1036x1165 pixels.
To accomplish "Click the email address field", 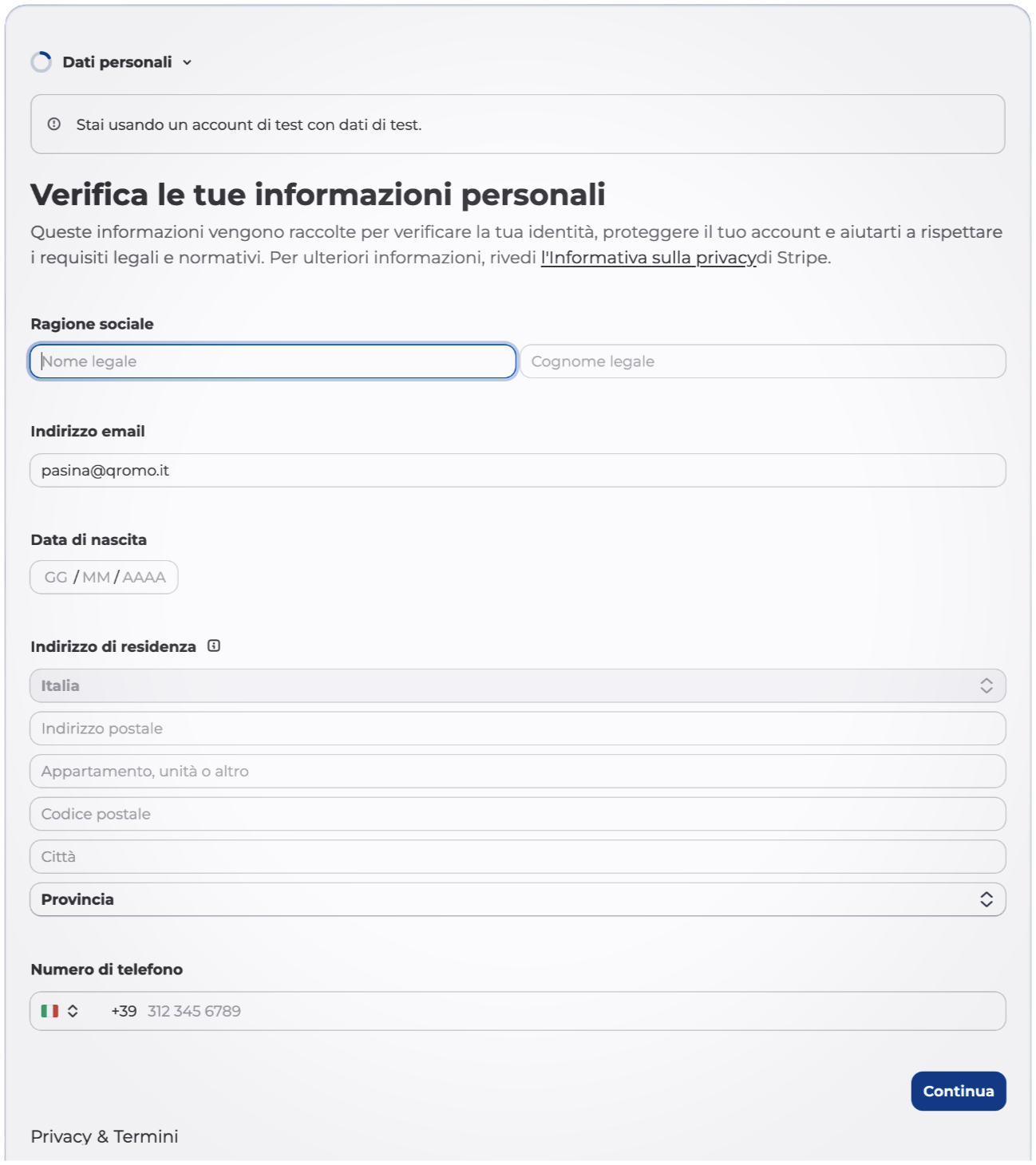I will (517, 471).
